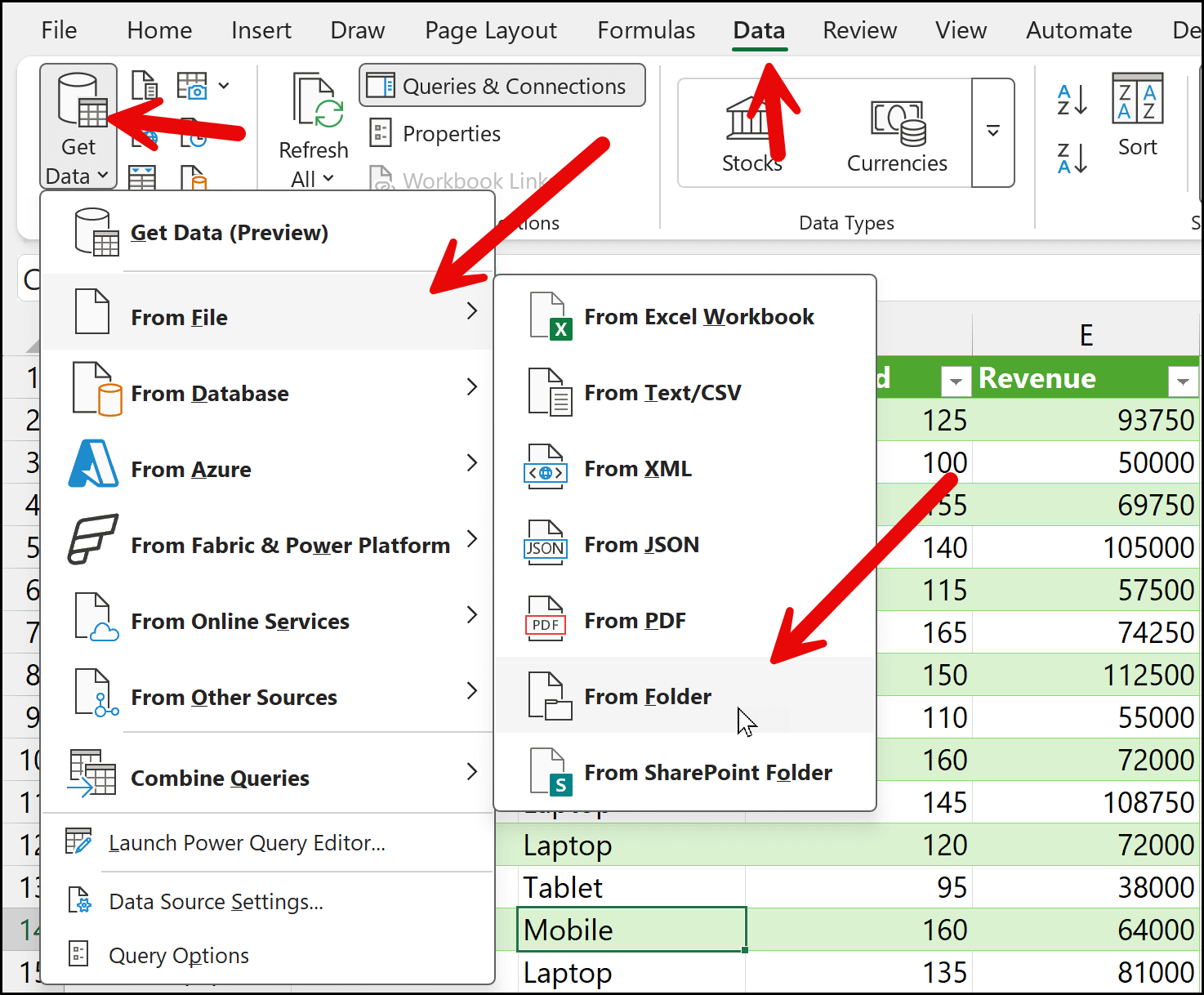Launch Power Query Editor
This screenshot has height=995, width=1204.
[246, 843]
